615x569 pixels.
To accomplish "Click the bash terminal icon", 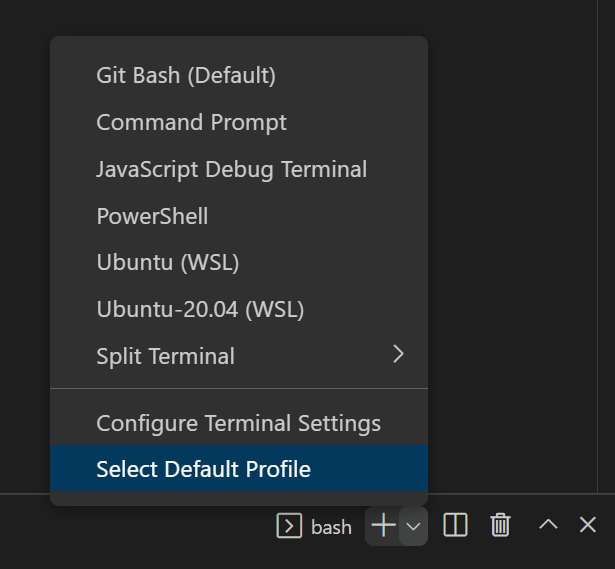I will coord(289,525).
